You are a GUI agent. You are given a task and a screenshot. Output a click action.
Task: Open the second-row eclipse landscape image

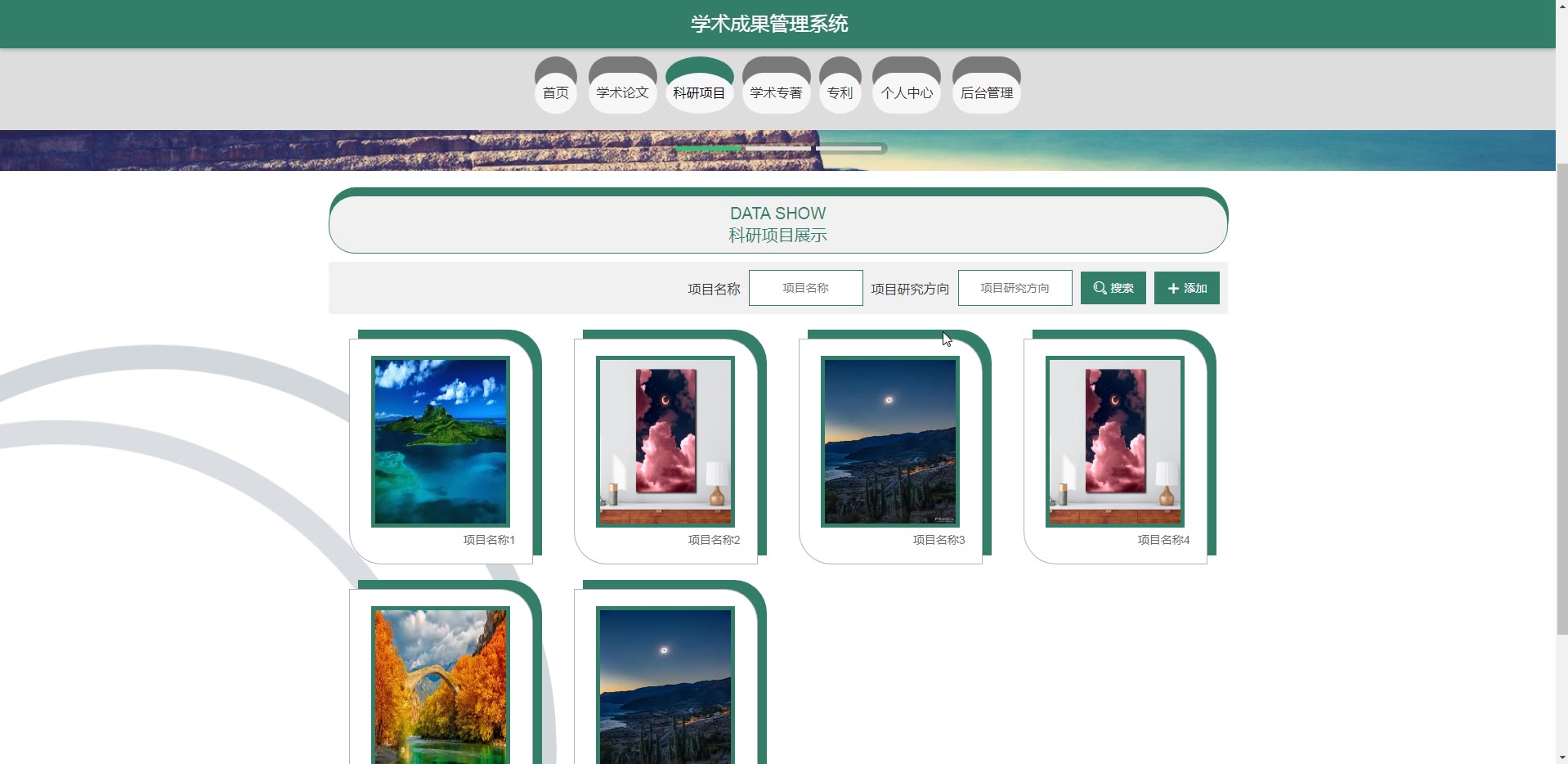click(x=665, y=685)
